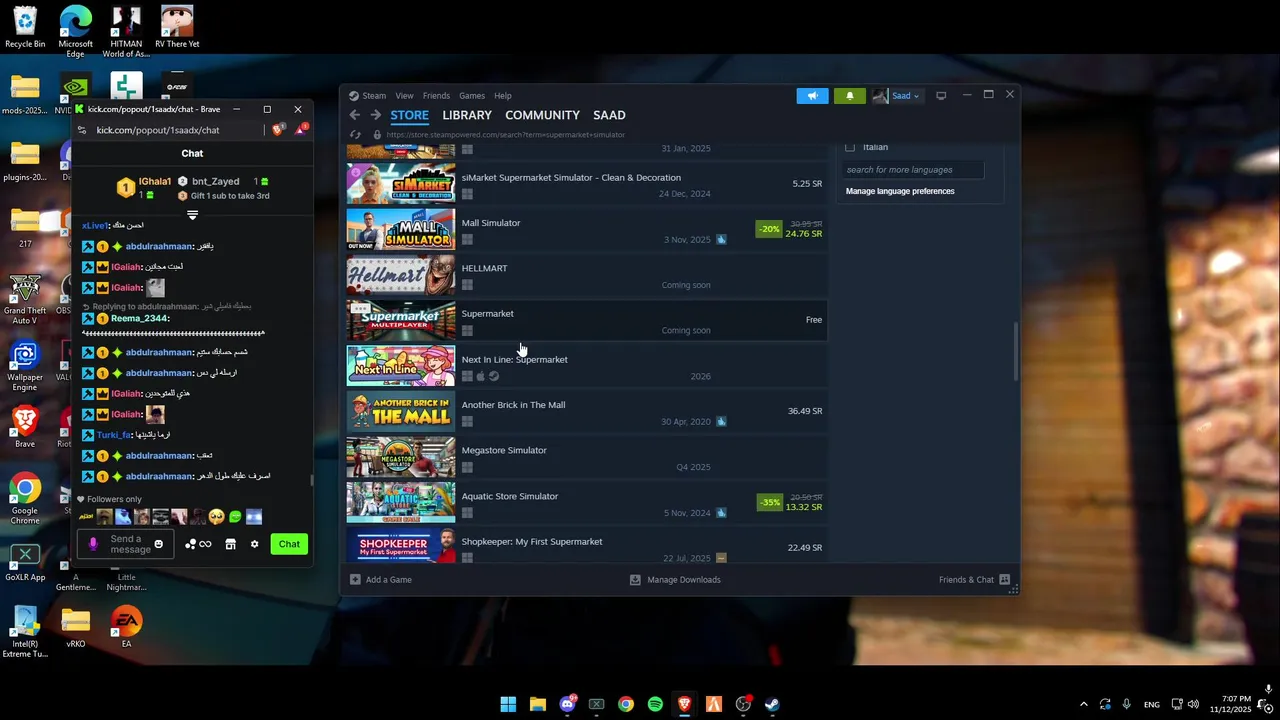The height and width of the screenshot is (720, 1280).
Task: Open Steam notifications bell
Action: 850,96
